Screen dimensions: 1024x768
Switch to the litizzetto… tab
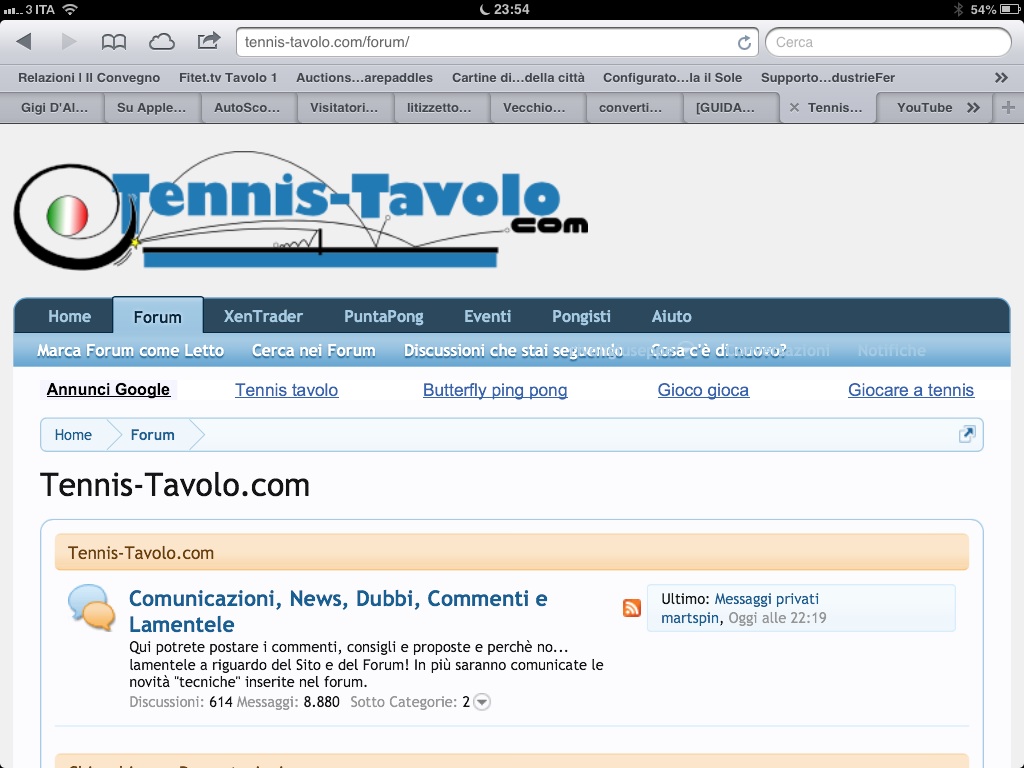click(439, 108)
